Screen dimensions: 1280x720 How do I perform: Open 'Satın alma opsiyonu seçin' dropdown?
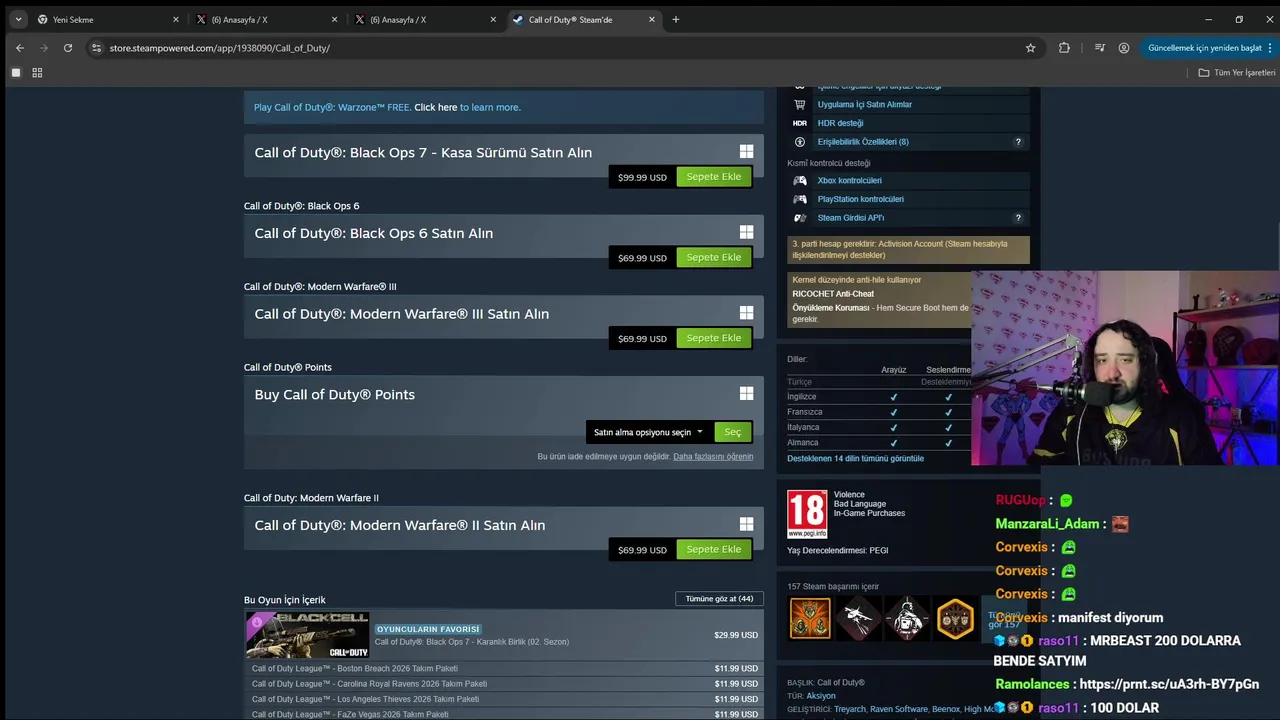(x=648, y=433)
